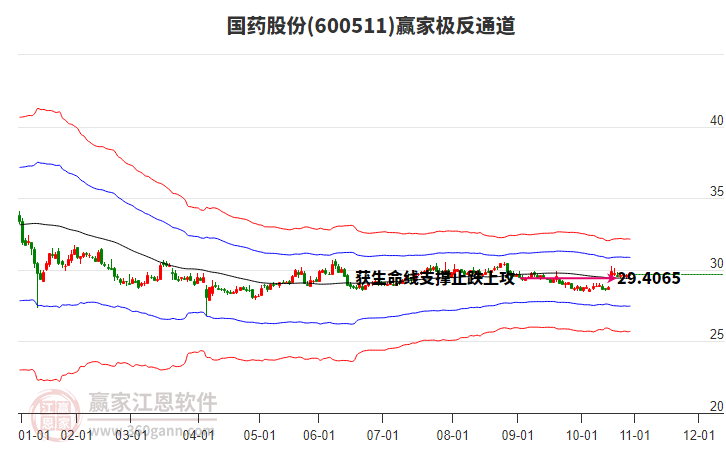Screen dimensions: 726x450
Task: Click the x-axis date 02-01
Action: [x=77, y=436]
